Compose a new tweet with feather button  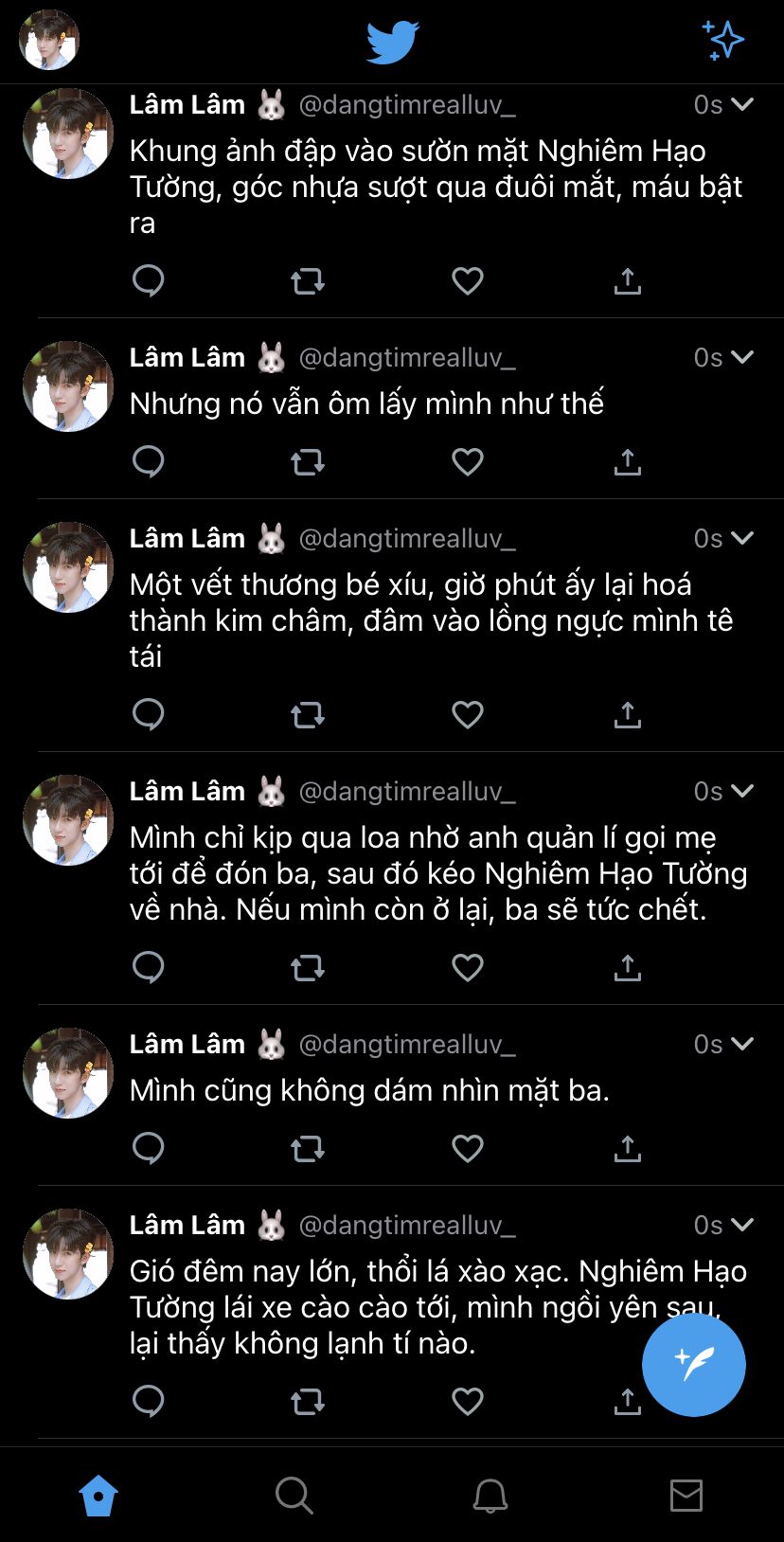[x=694, y=1365]
